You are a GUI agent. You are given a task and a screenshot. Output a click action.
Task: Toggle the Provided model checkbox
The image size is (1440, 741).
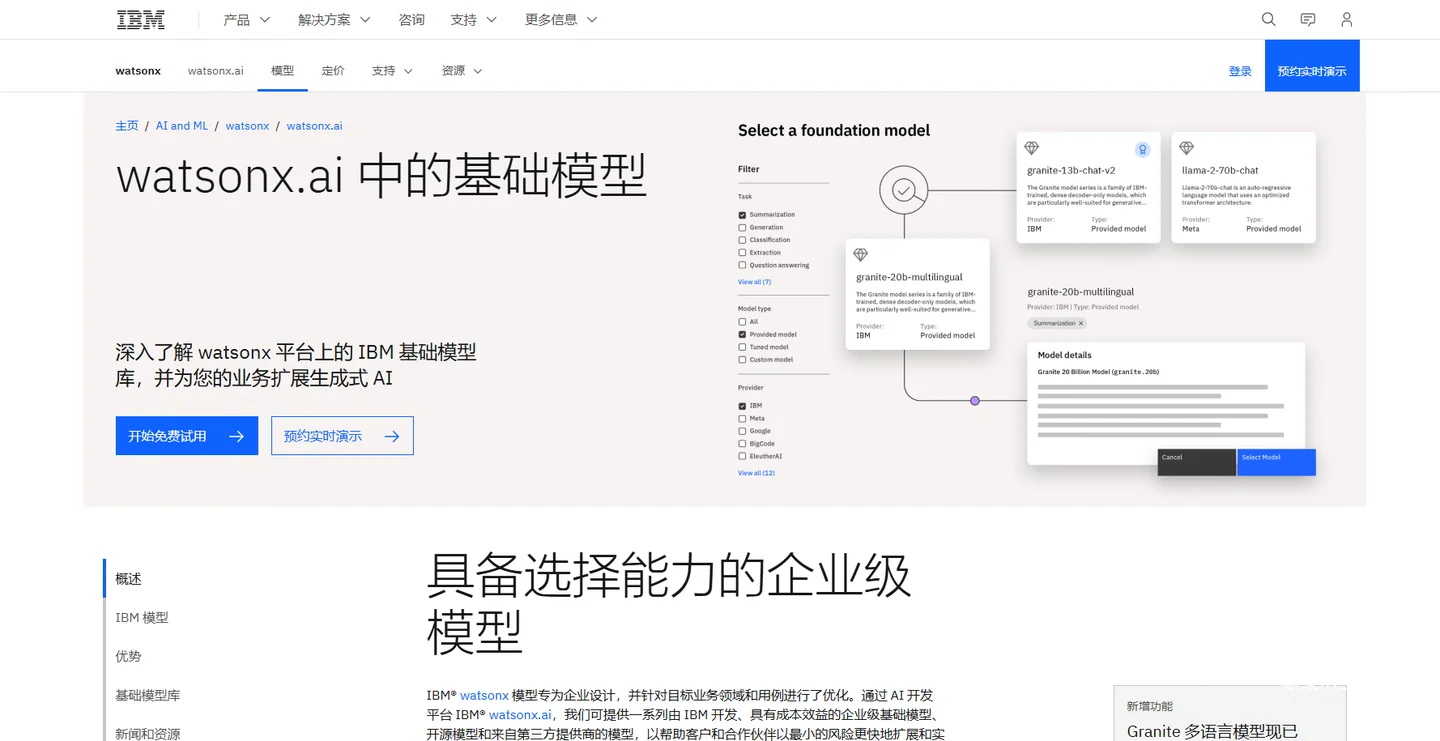742,335
